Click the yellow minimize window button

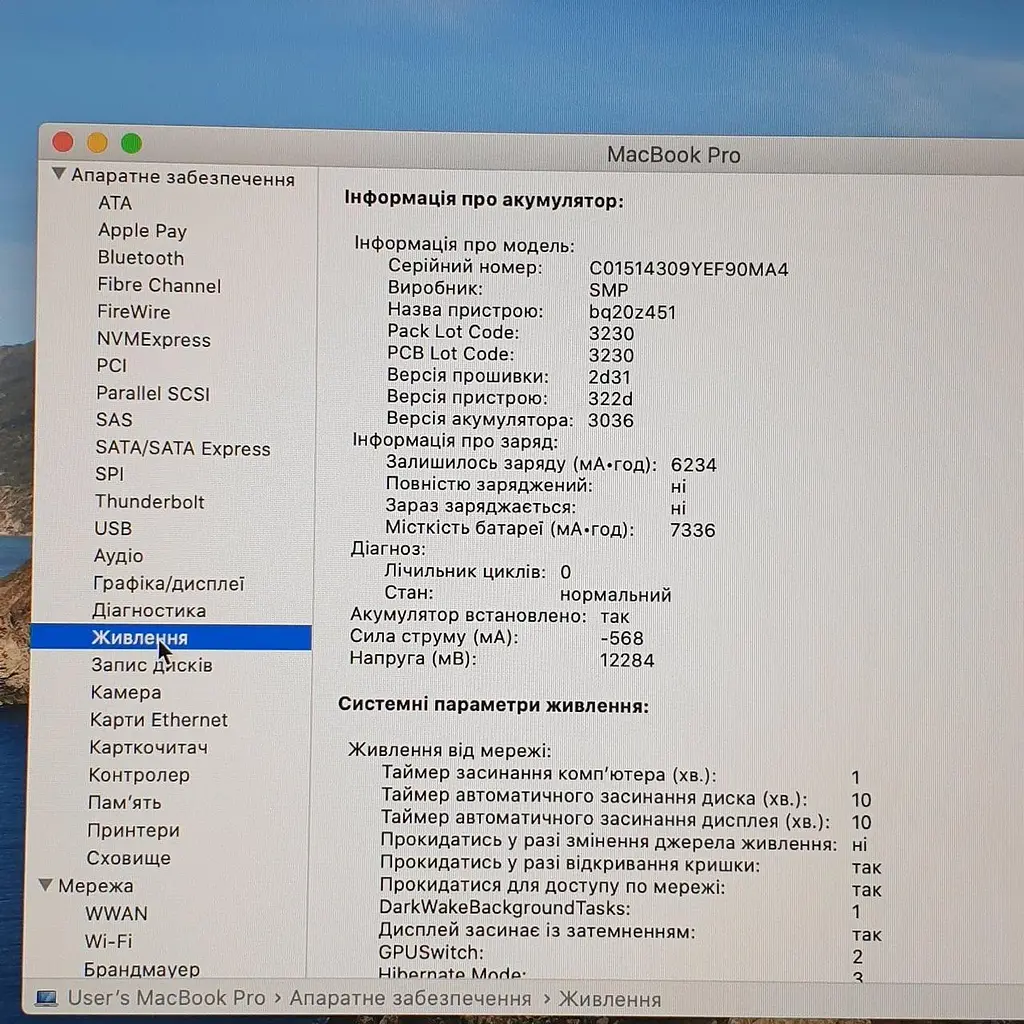97,142
